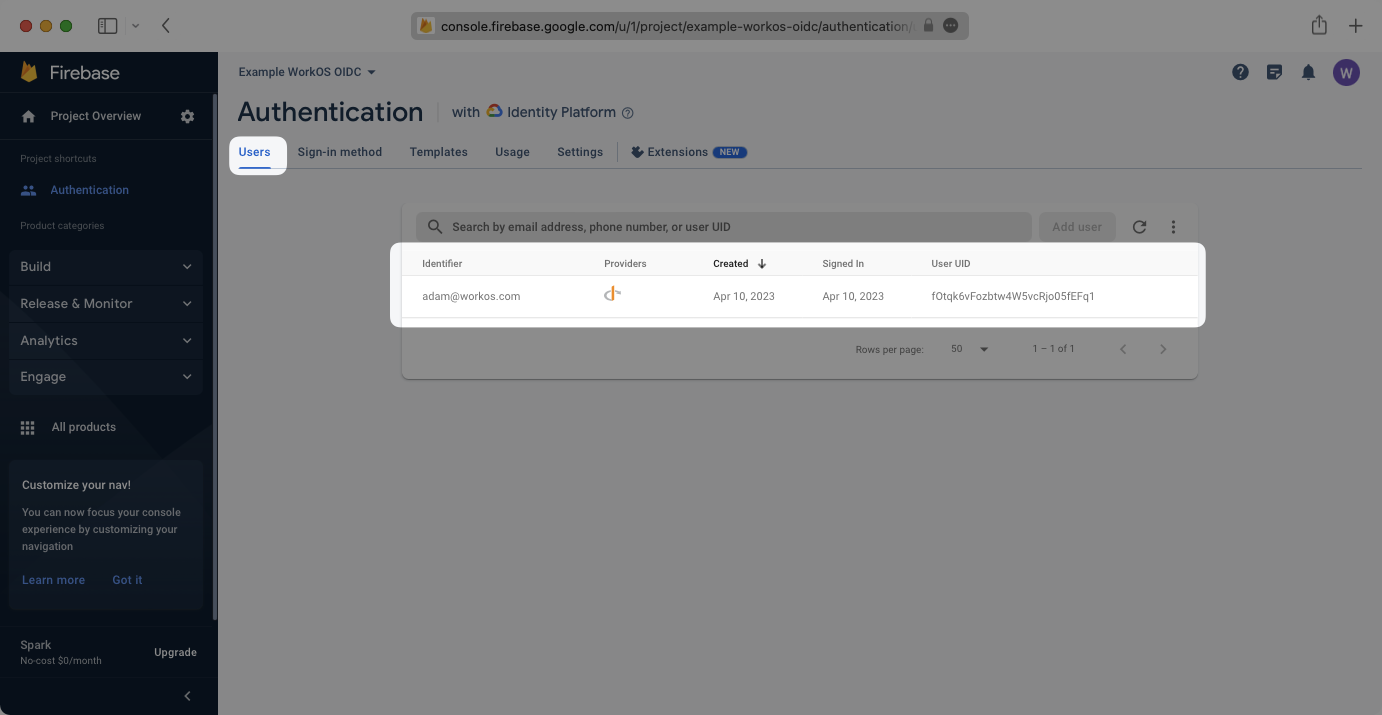Click the user search input field
The width and height of the screenshot is (1382, 715).
click(730, 227)
